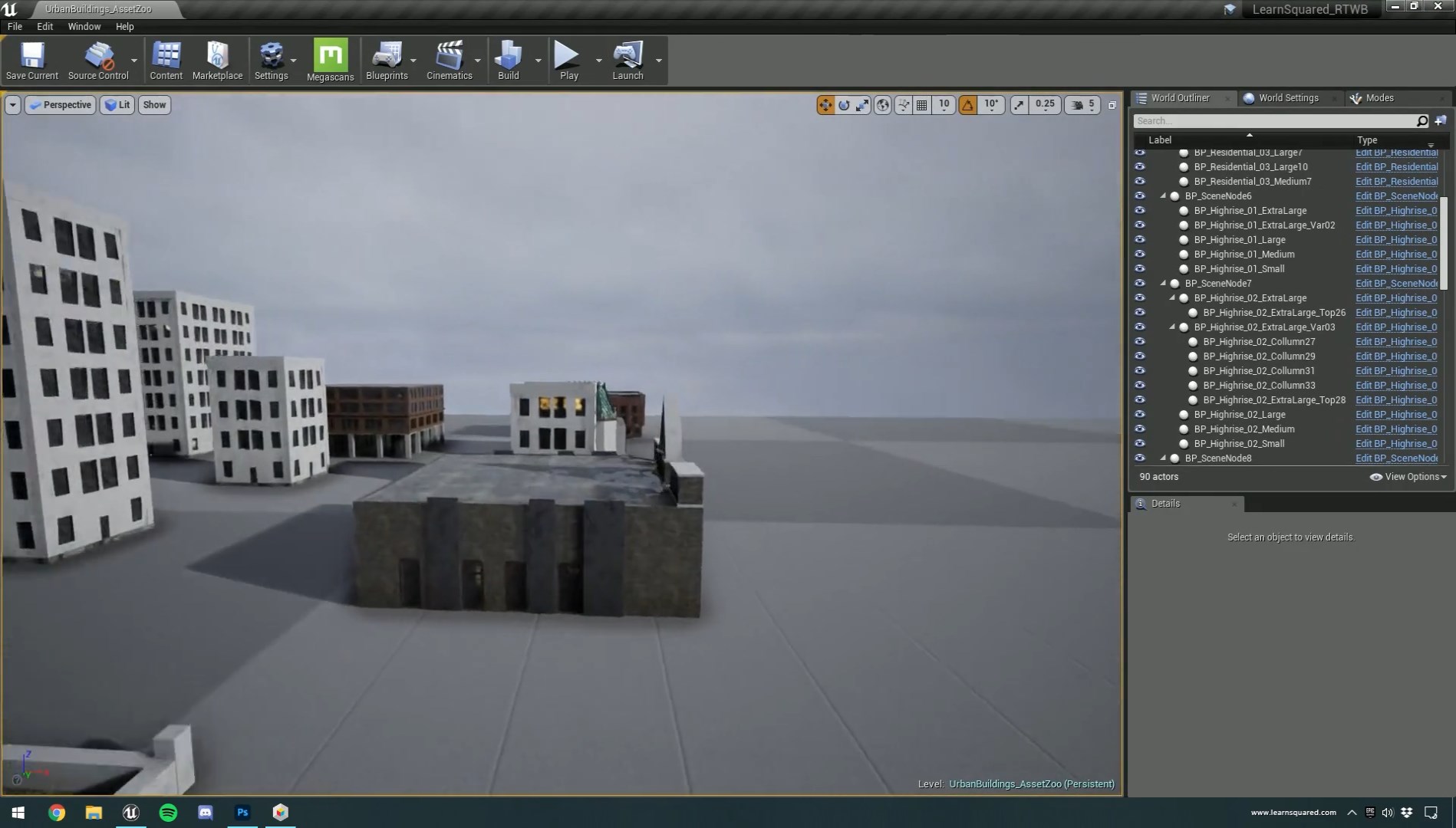Select the Rotate tool in the viewport toolbar
The height and width of the screenshot is (828, 1456).
pos(844,105)
